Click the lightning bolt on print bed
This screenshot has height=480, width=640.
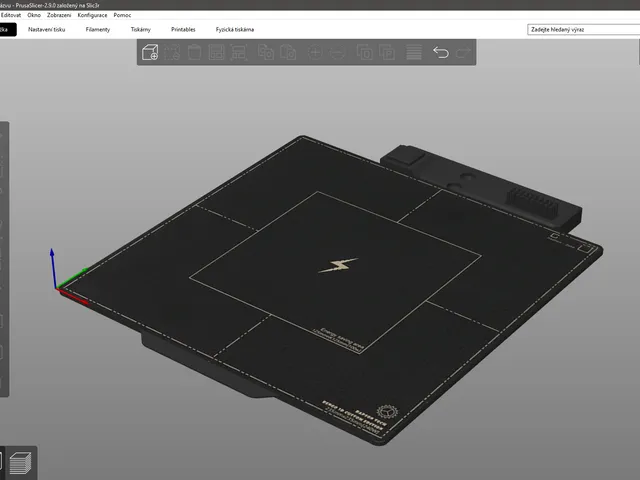pos(338,265)
